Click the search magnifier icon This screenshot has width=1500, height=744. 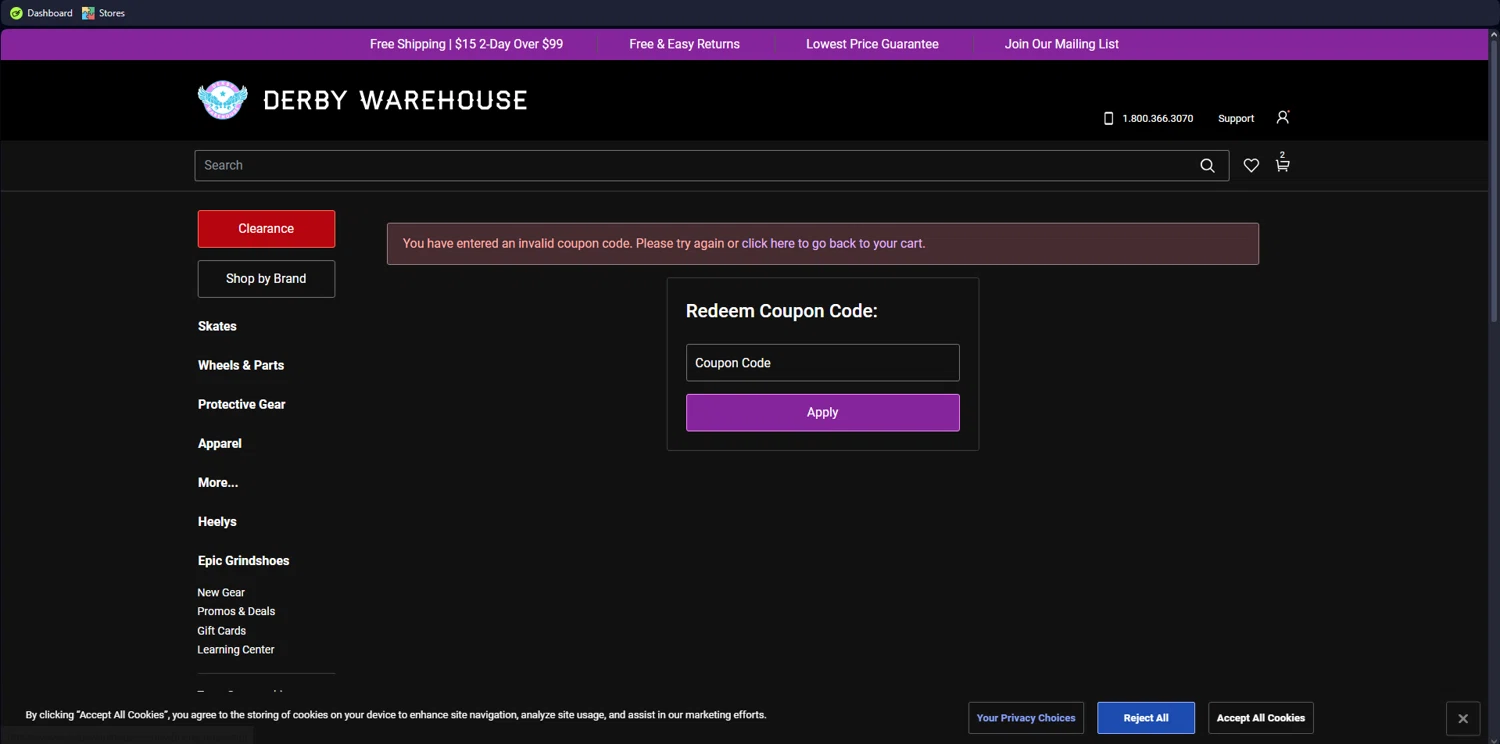1207,166
